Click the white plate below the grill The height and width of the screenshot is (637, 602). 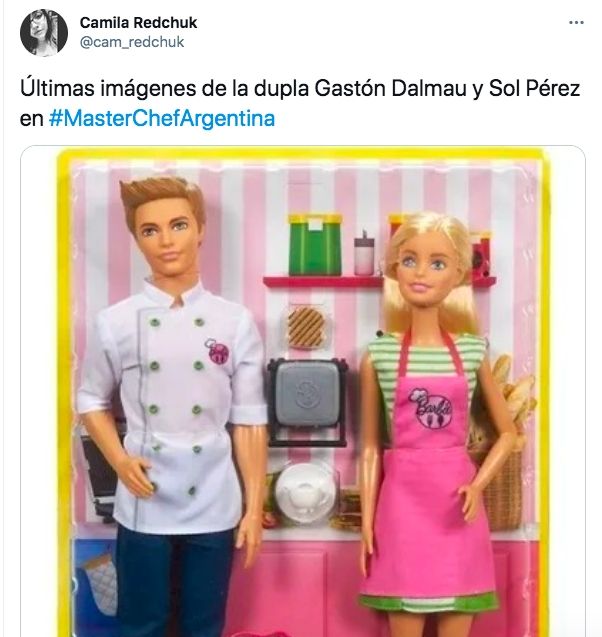click(305, 494)
